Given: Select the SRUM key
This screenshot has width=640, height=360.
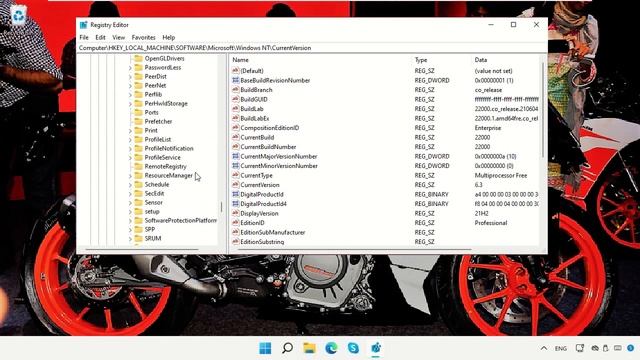Looking at the screenshot, I should point(153,238).
